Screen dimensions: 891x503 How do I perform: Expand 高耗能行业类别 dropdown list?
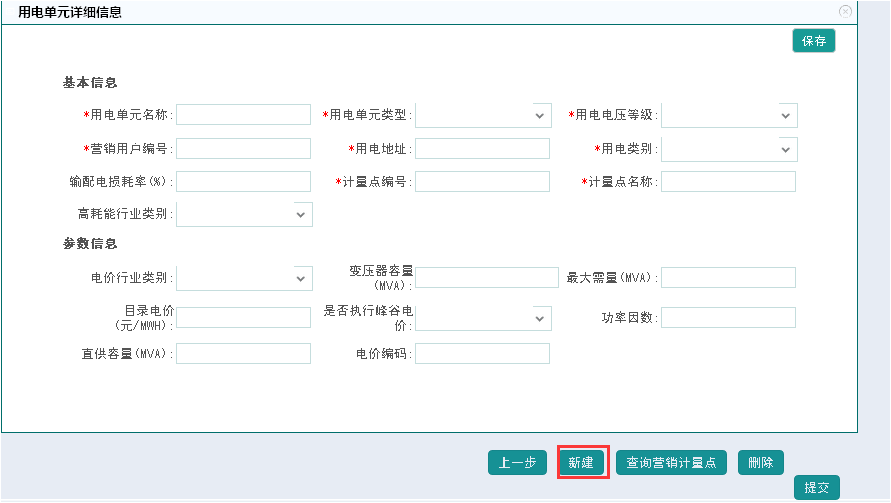pos(244,214)
